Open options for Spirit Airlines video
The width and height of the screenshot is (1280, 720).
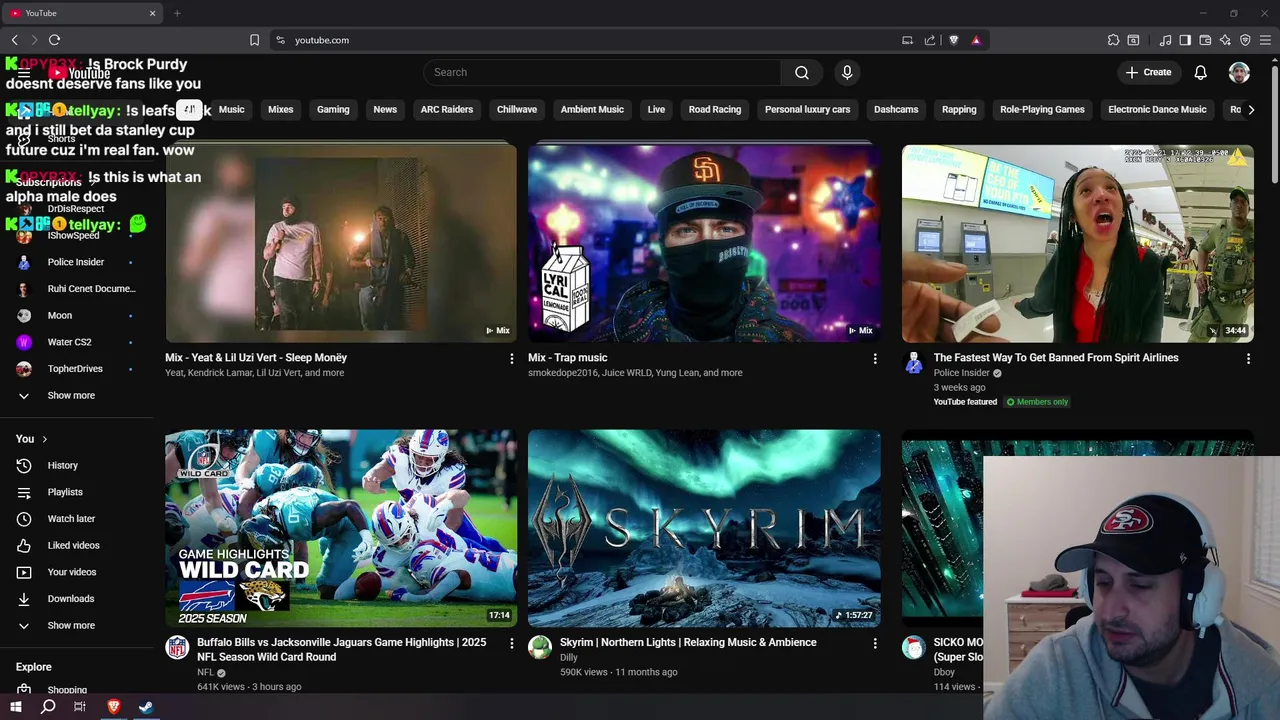[1248, 358]
